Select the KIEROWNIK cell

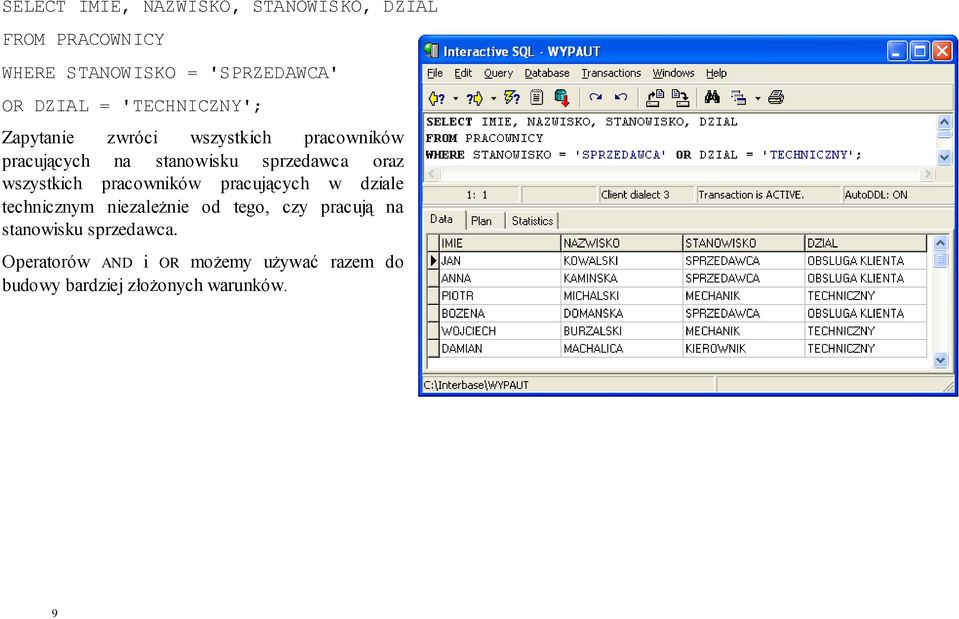click(742, 349)
